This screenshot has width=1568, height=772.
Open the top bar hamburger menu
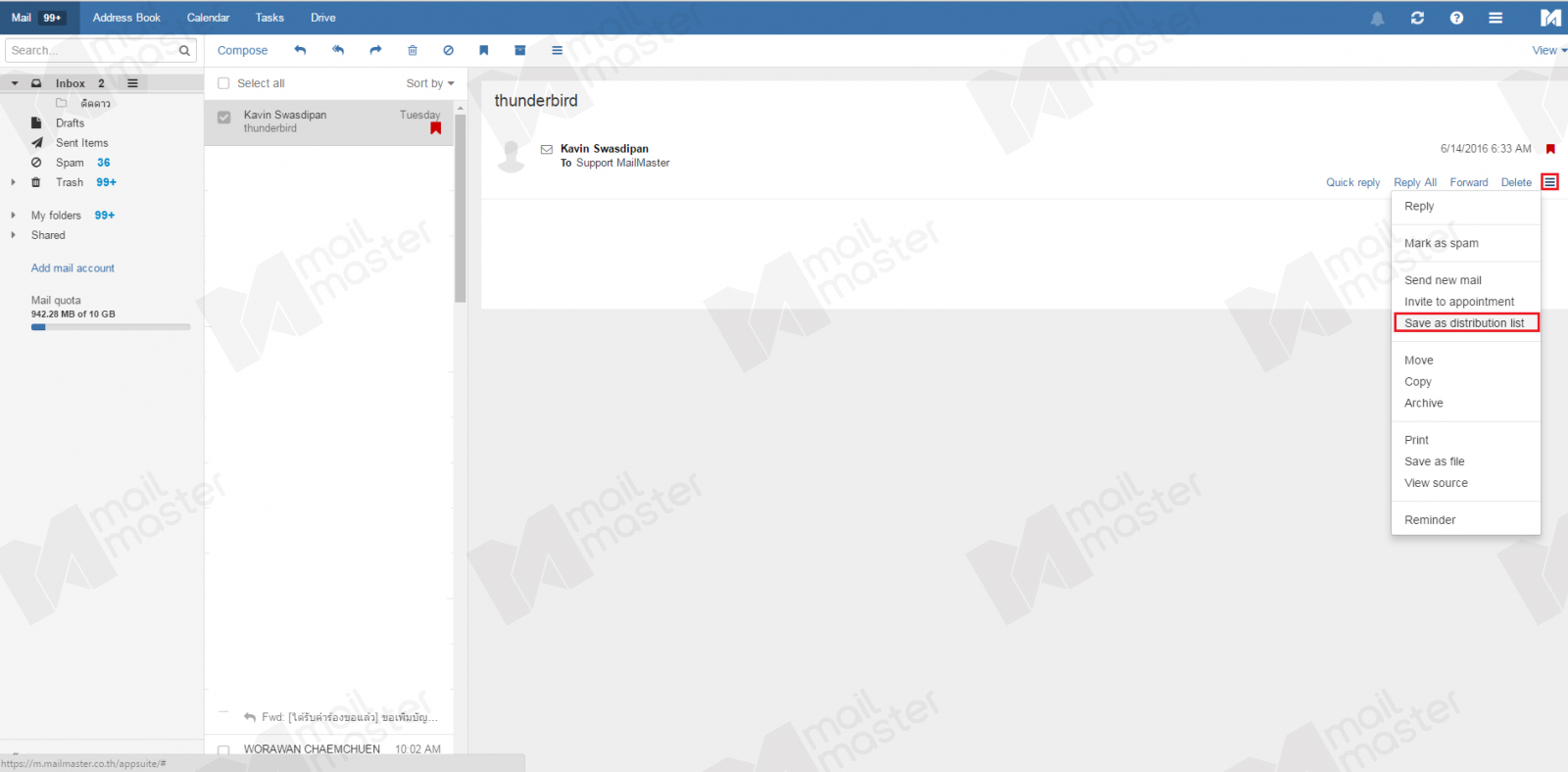1495,18
